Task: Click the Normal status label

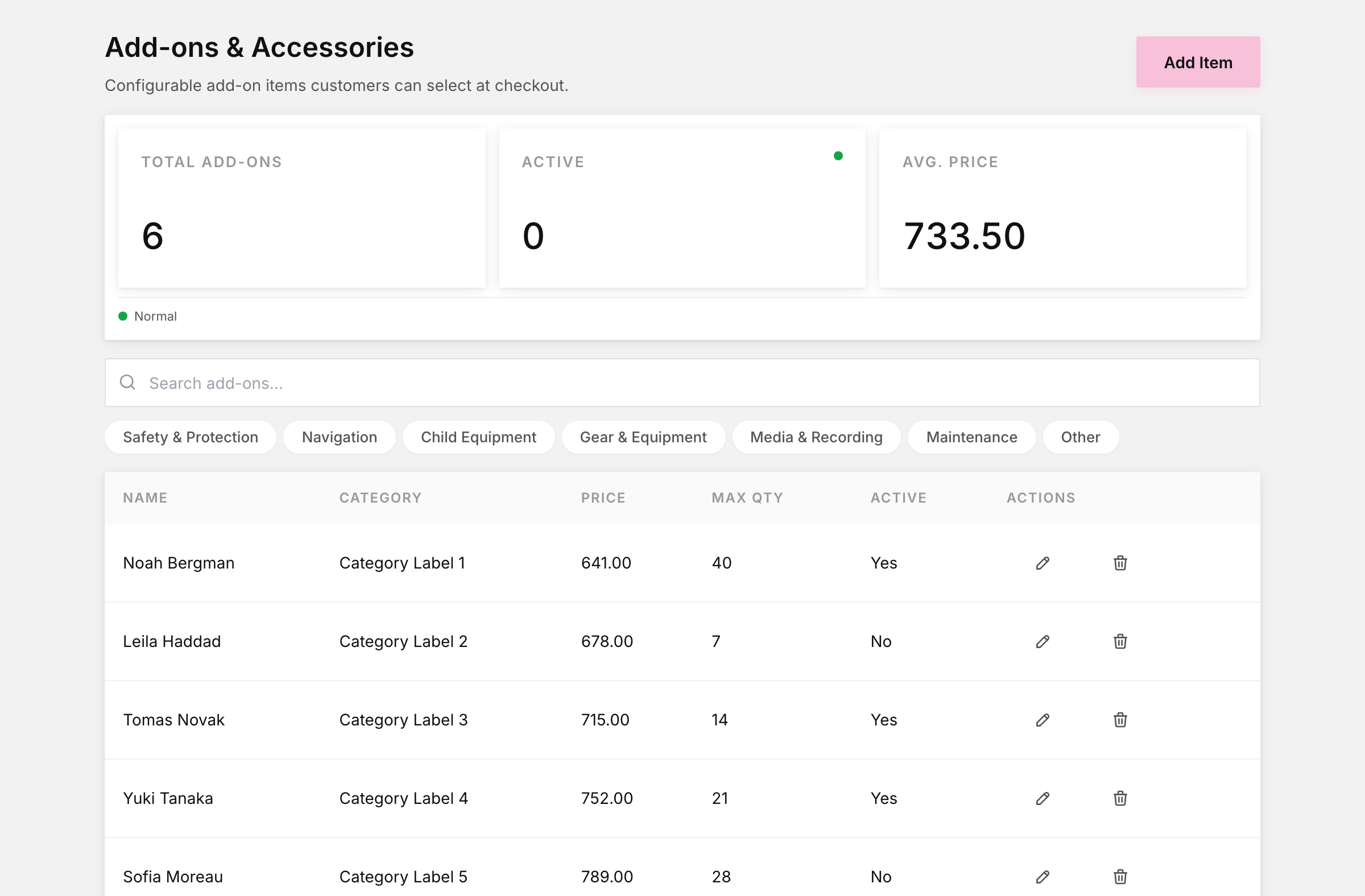Action: (x=155, y=317)
